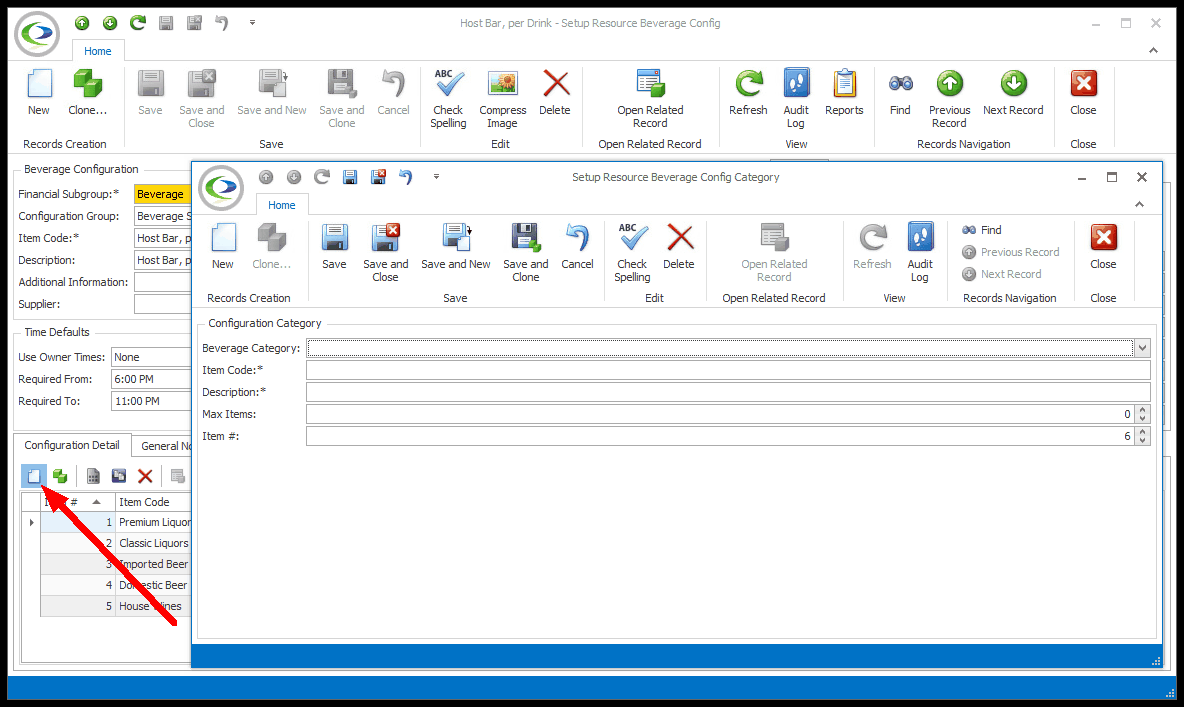
Task: Click the Item Code column header
Action: pyautogui.click(x=153, y=502)
